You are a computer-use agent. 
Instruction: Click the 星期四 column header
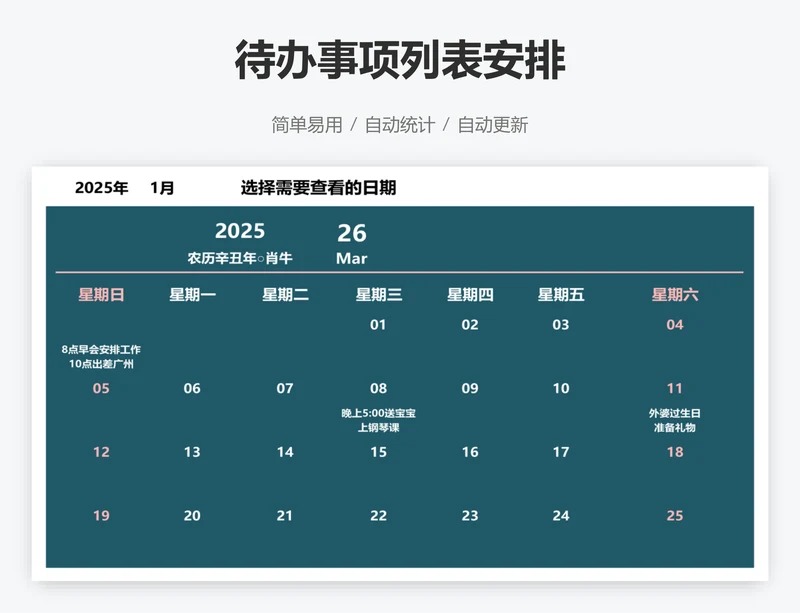click(470, 295)
